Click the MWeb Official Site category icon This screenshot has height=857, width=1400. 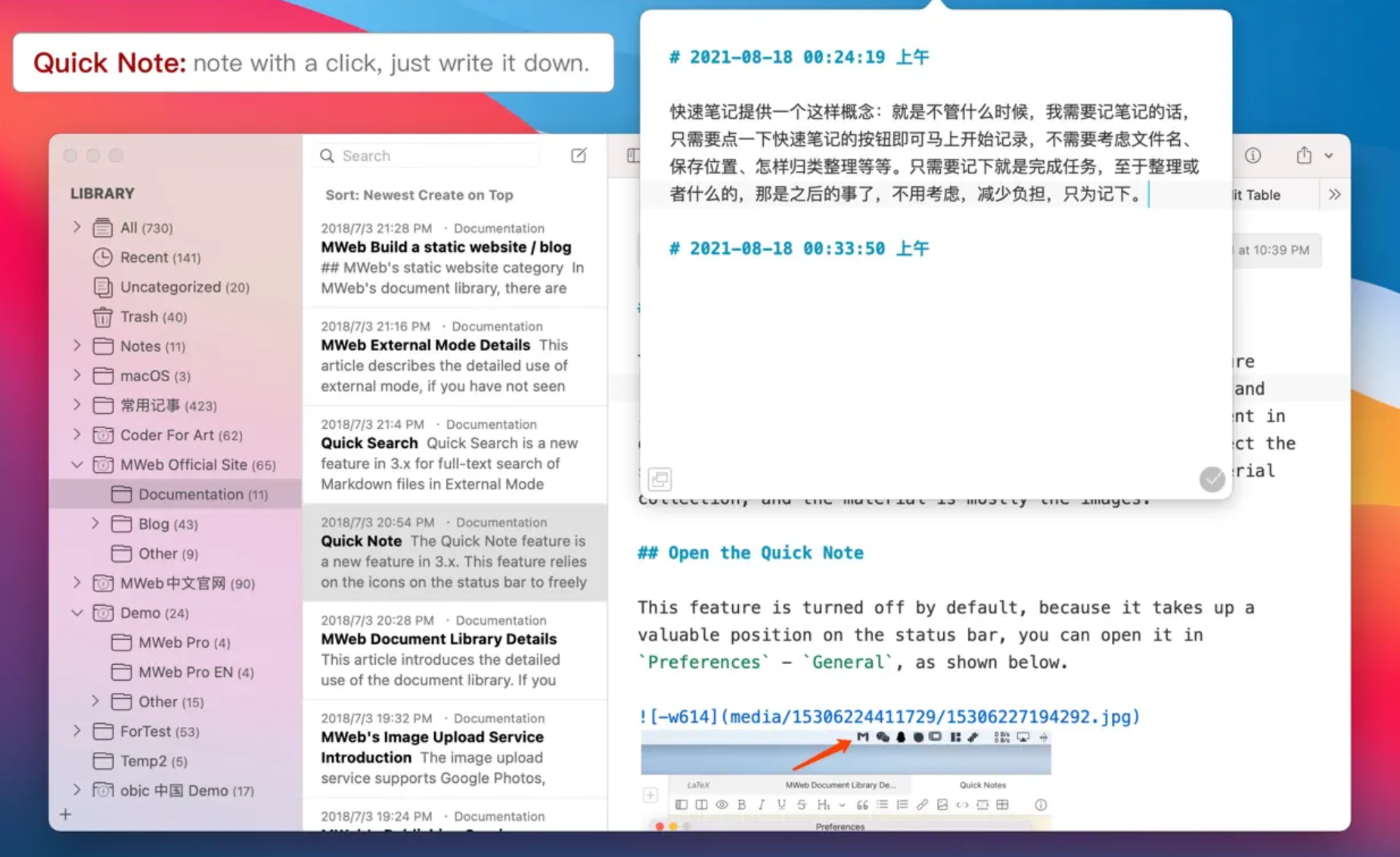[103, 464]
